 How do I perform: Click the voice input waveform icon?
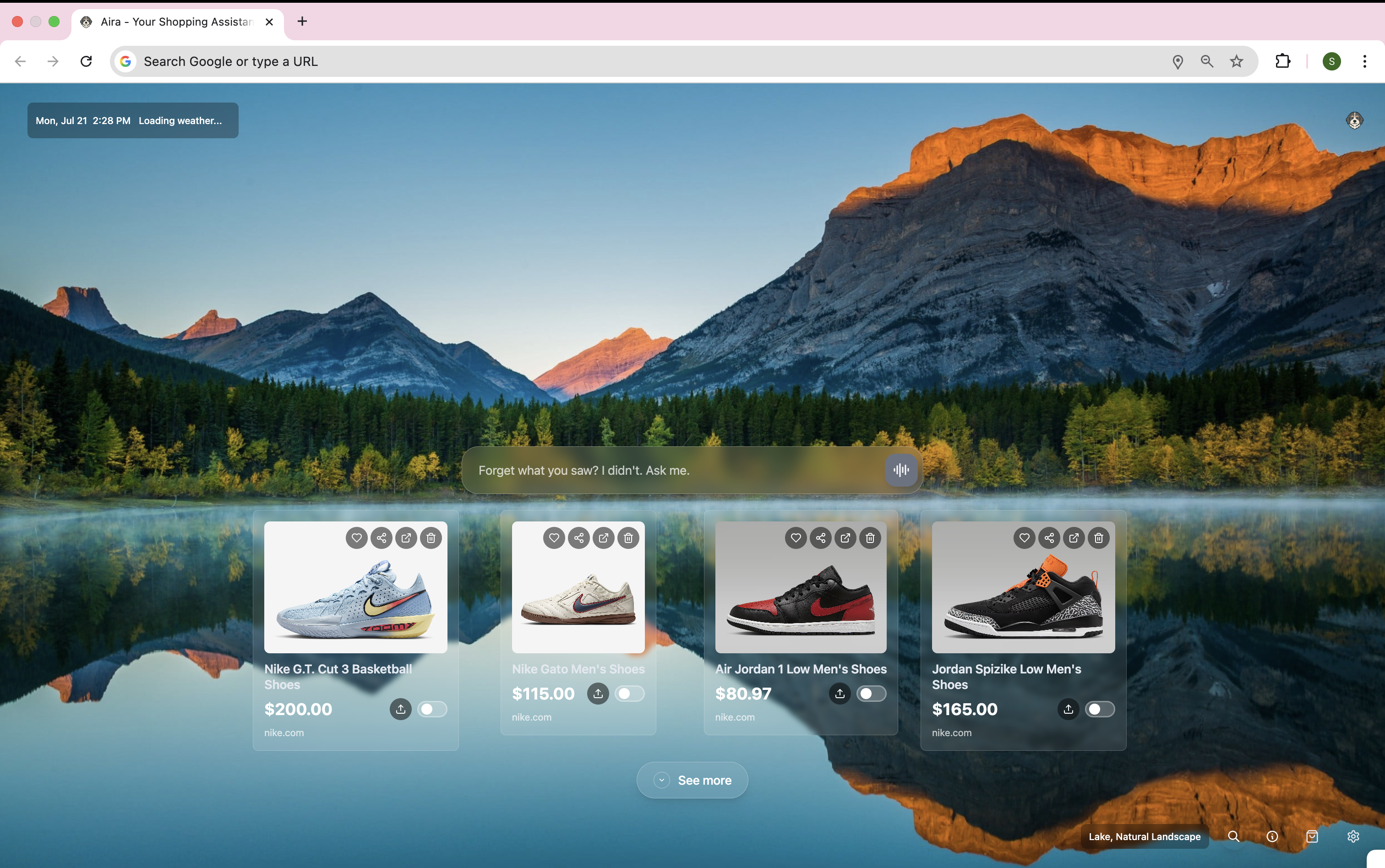coord(900,470)
